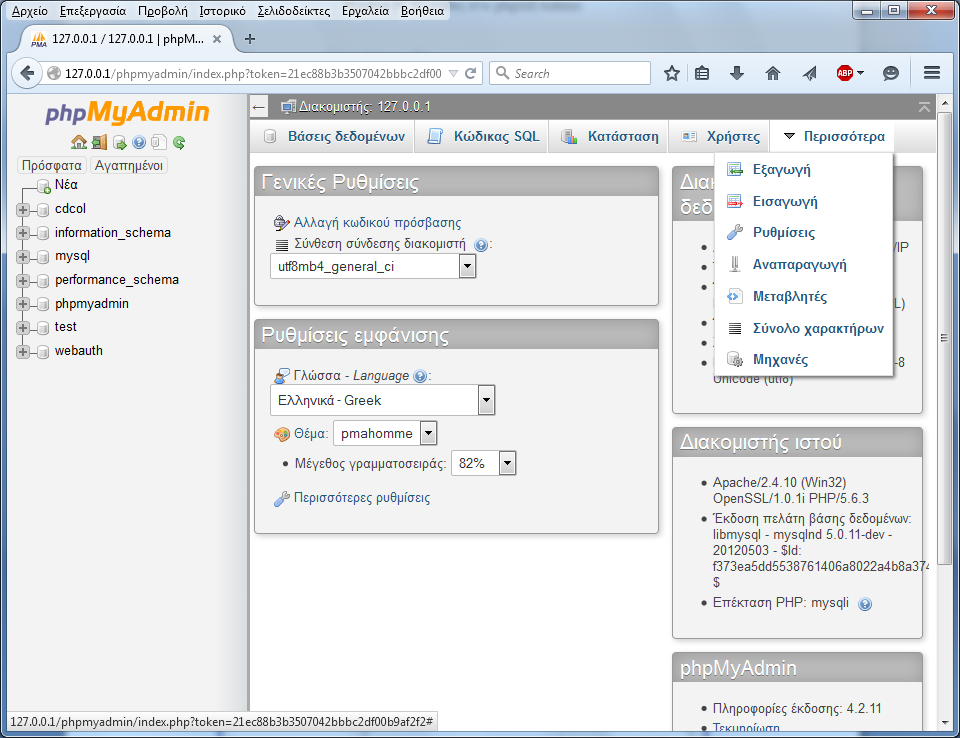The height and width of the screenshot is (738, 960).
Task: Click the SQL documentation icon in sidebar
Action: 159,143
